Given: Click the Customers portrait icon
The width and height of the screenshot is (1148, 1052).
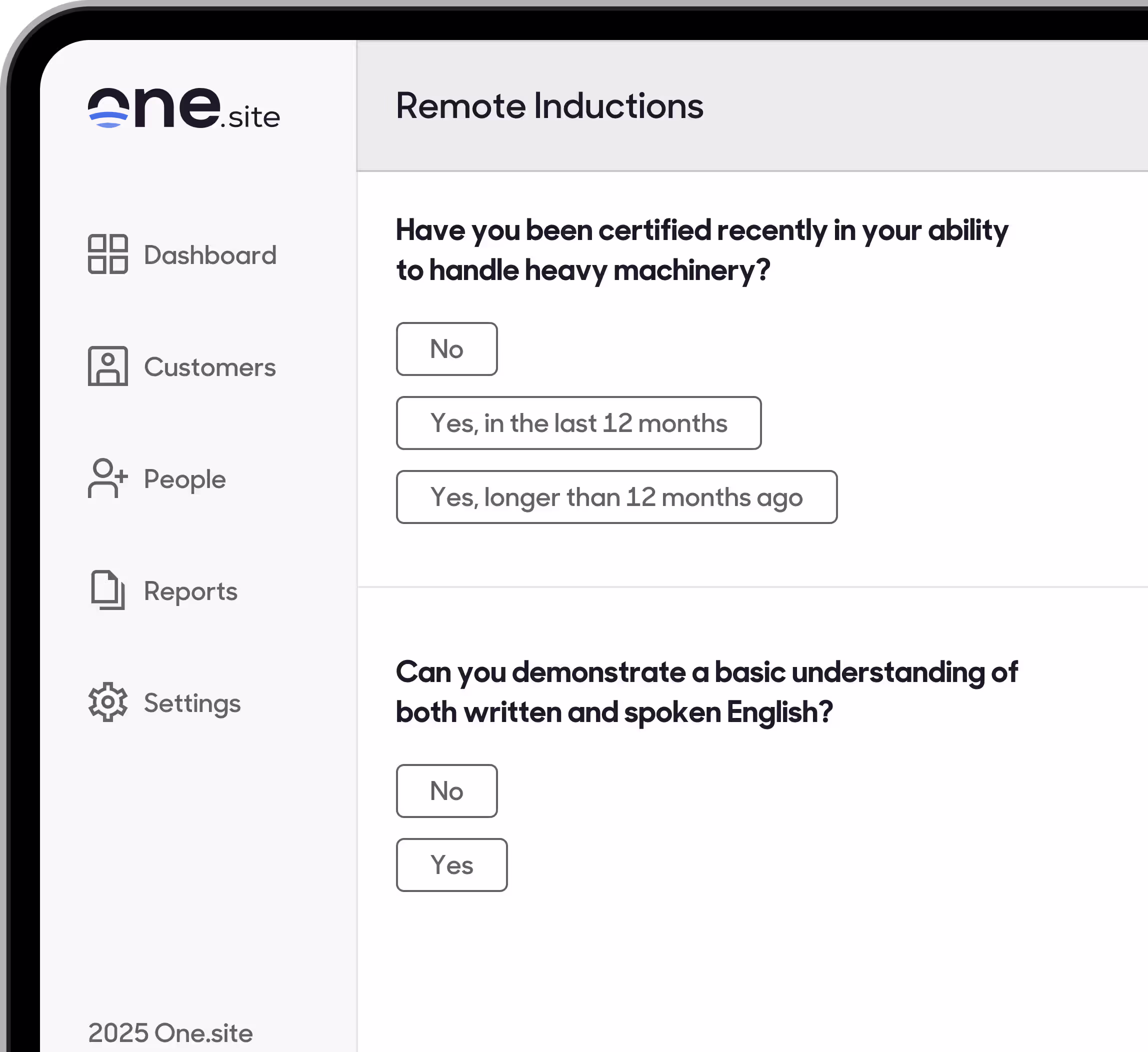Looking at the screenshot, I should [107, 366].
